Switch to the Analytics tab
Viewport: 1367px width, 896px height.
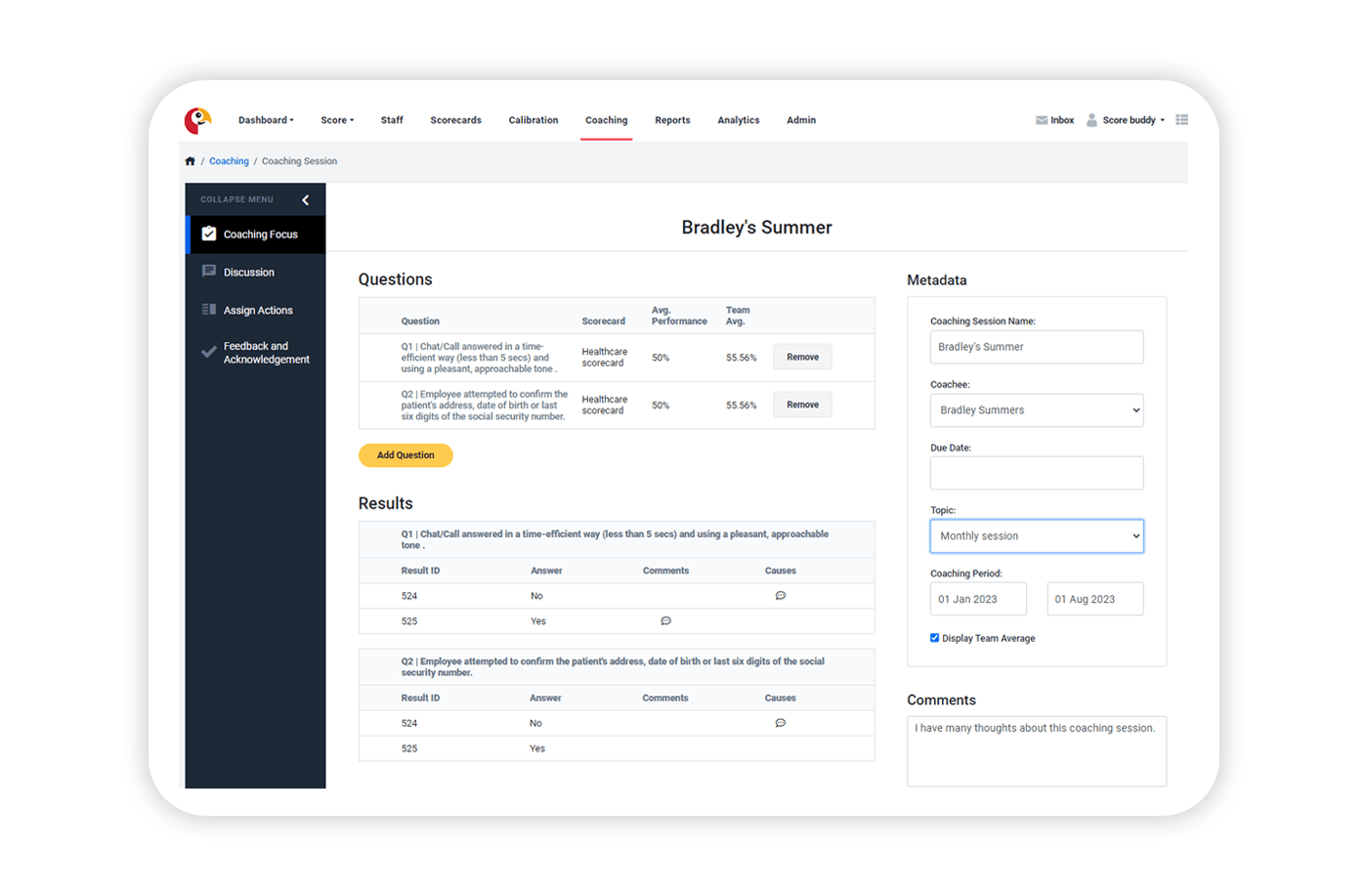point(738,119)
